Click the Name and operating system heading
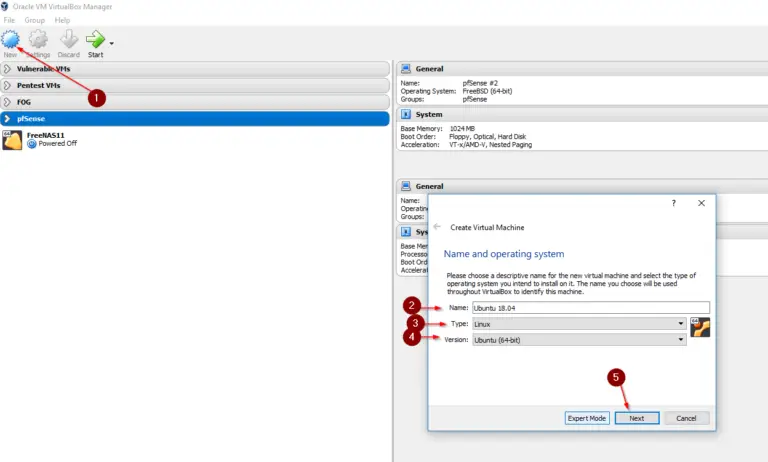 point(504,254)
